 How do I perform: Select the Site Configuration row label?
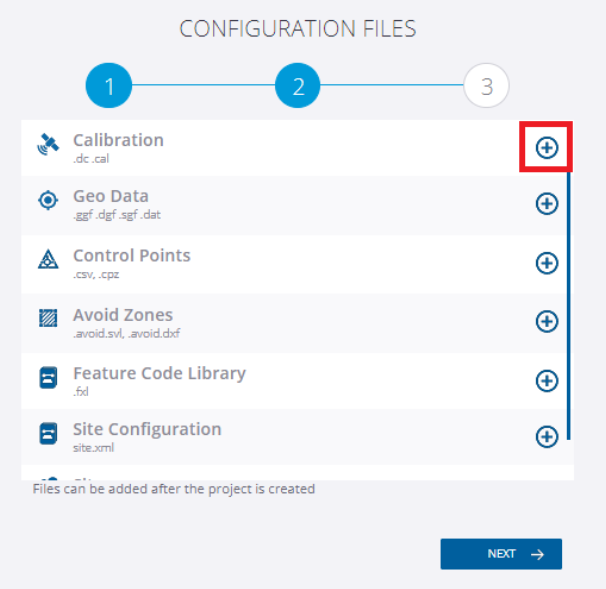point(147,429)
